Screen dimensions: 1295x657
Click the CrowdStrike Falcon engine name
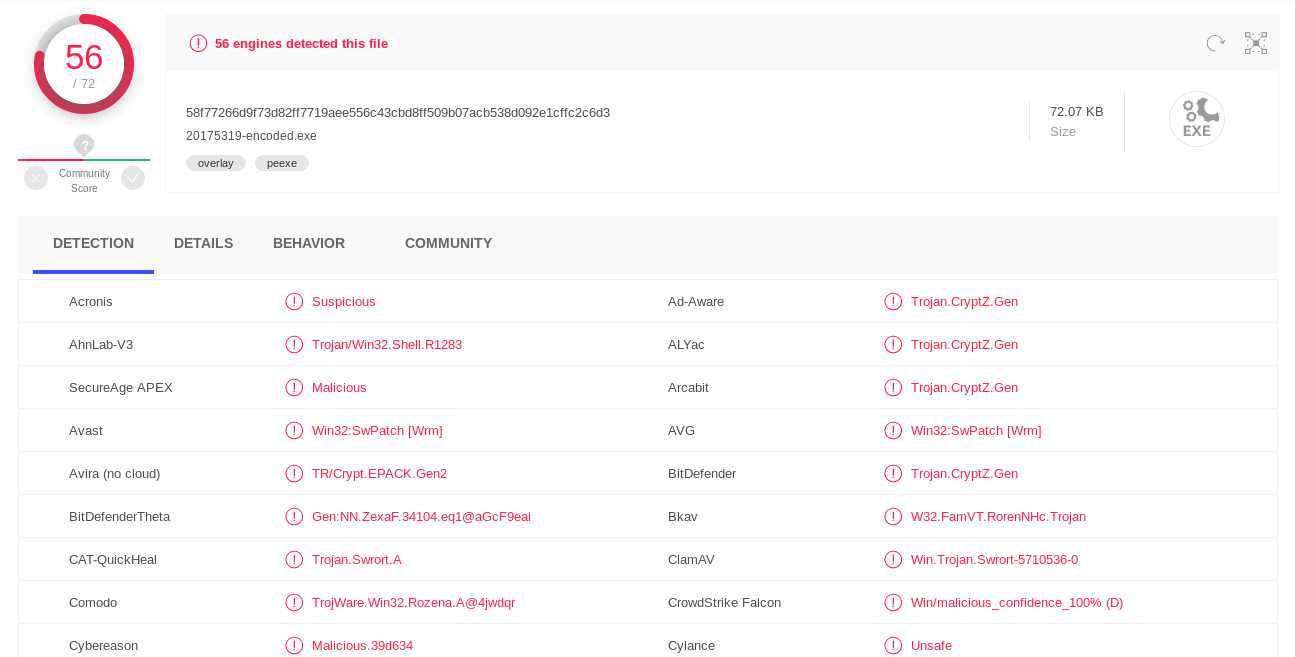[724, 602]
